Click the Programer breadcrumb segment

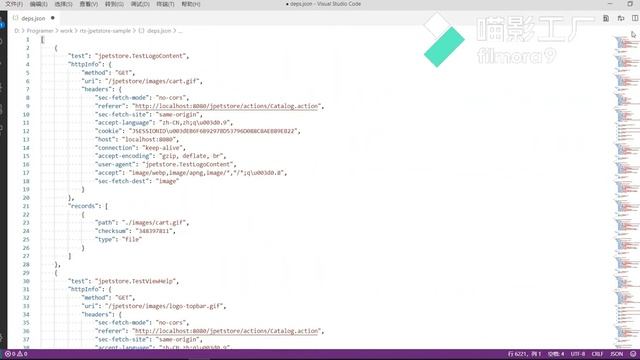pos(40,31)
